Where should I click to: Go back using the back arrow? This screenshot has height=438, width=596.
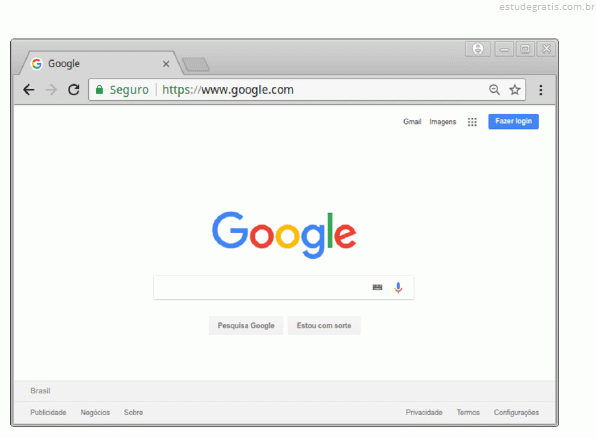tap(29, 90)
